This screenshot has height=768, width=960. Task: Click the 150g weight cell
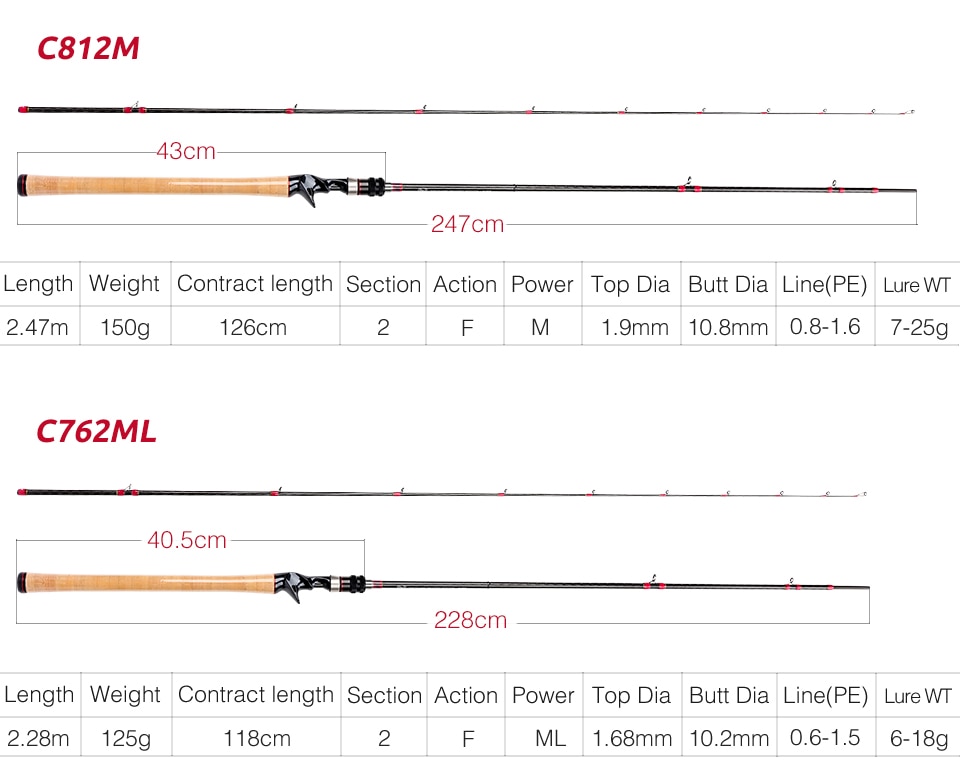125,327
